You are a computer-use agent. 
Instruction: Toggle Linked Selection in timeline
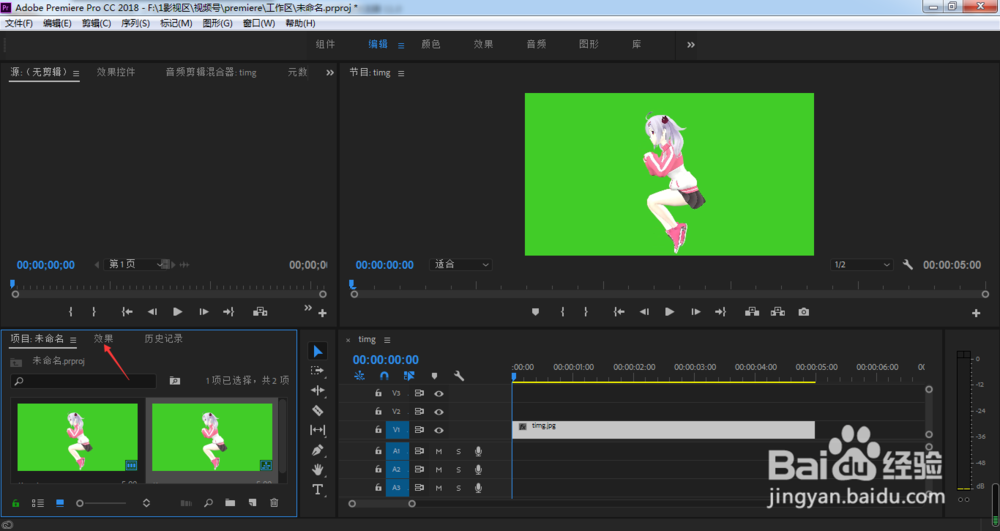pos(409,375)
